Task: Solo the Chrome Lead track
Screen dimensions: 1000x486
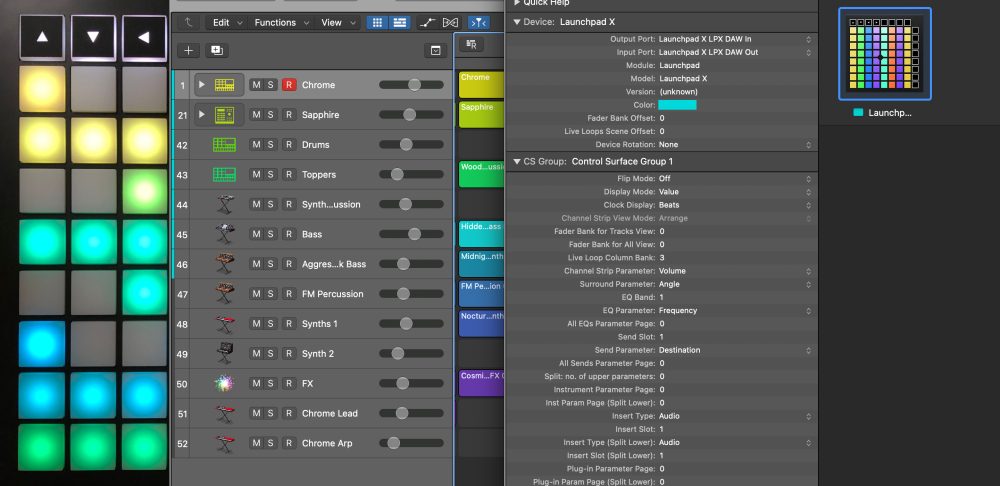Action: [270, 413]
